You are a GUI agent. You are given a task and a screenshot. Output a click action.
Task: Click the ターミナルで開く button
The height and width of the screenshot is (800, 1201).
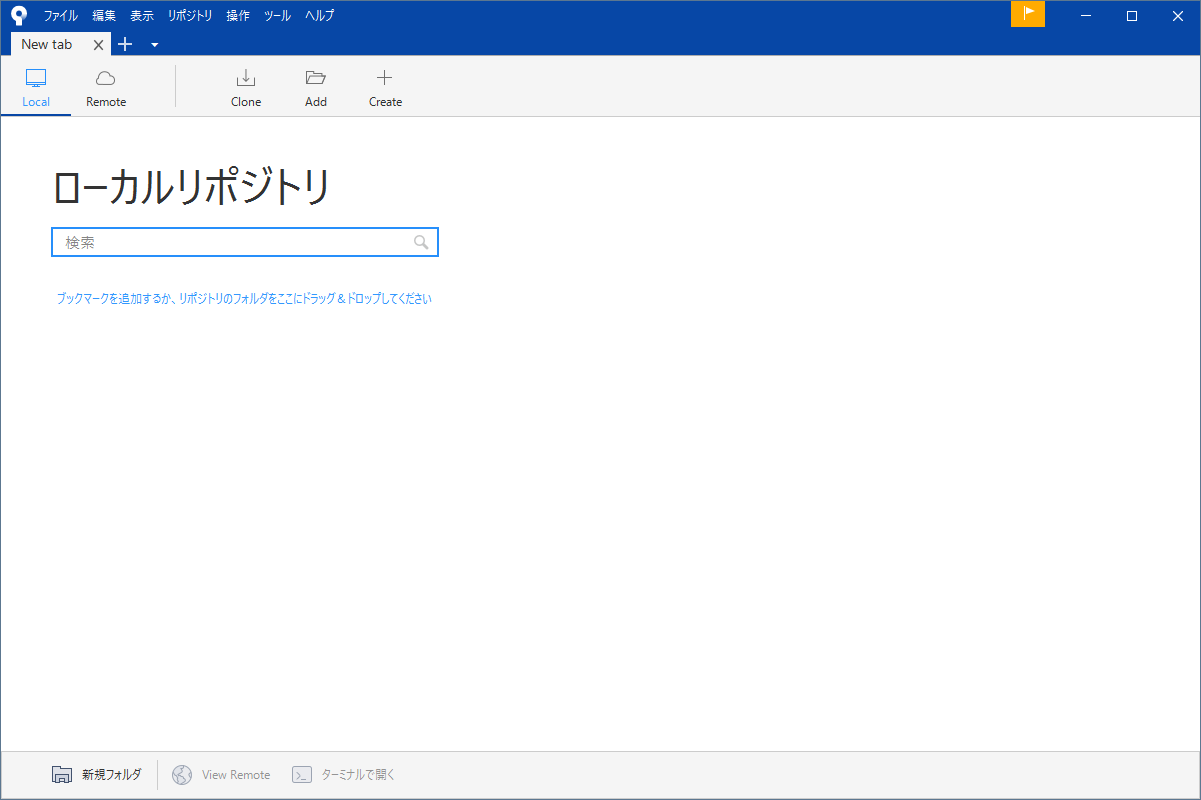pos(344,775)
